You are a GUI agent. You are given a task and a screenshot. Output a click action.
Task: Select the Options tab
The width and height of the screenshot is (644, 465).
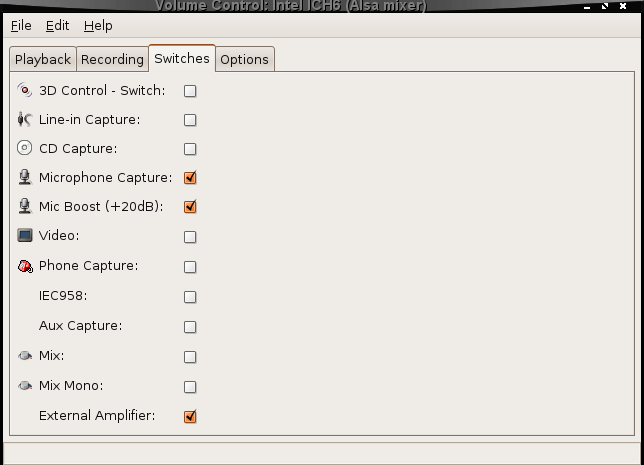coord(244,59)
